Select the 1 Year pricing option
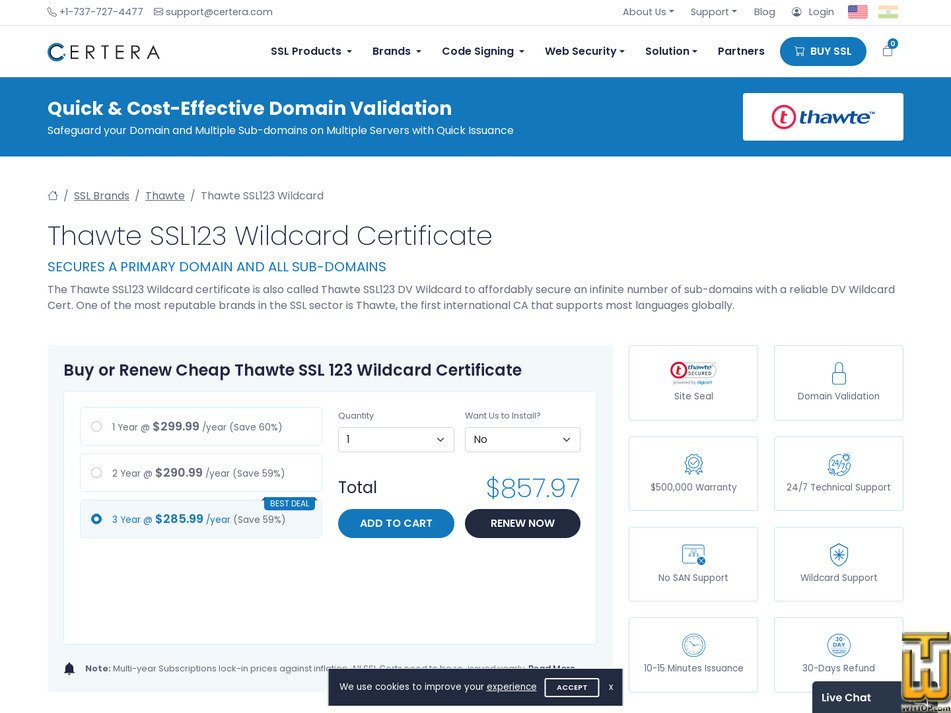The width and height of the screenshot is (951, 713). [96, 426]
